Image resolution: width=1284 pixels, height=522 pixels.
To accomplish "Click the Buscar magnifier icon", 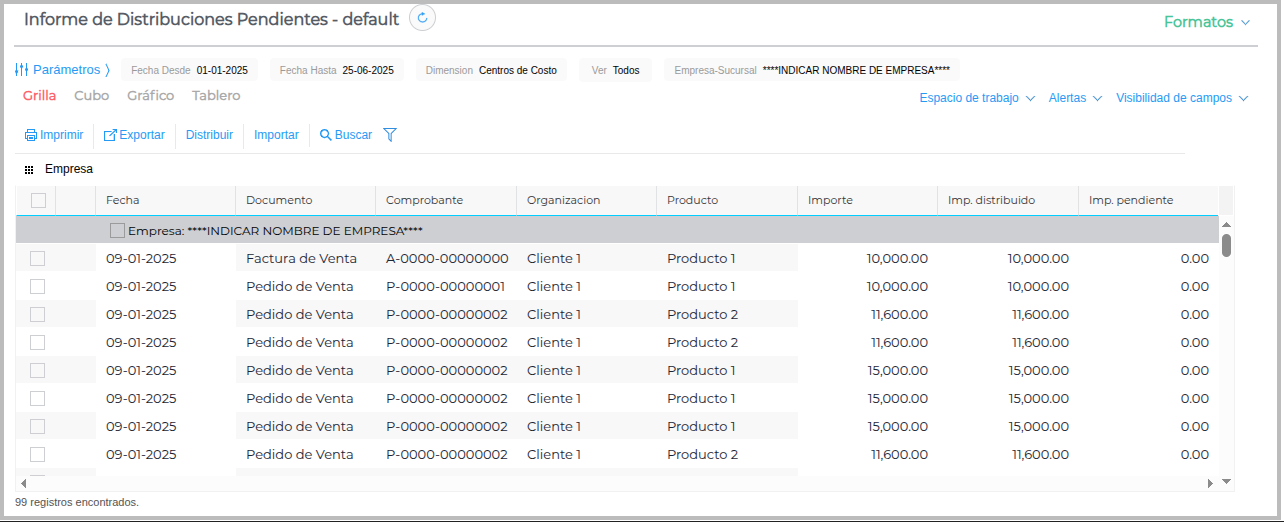I will click(x=325, y=135).
